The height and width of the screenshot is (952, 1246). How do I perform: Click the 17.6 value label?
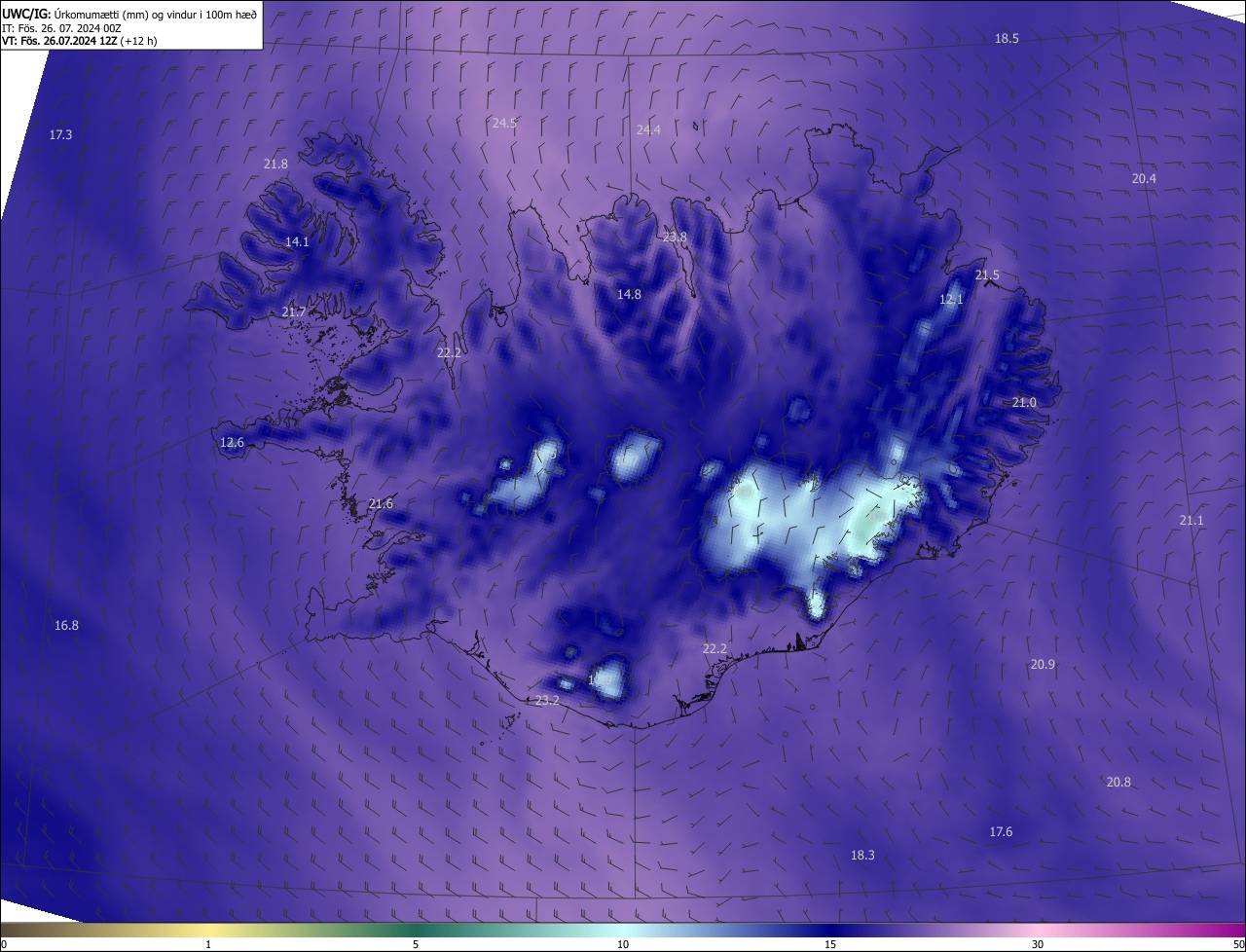[1001, 831]
